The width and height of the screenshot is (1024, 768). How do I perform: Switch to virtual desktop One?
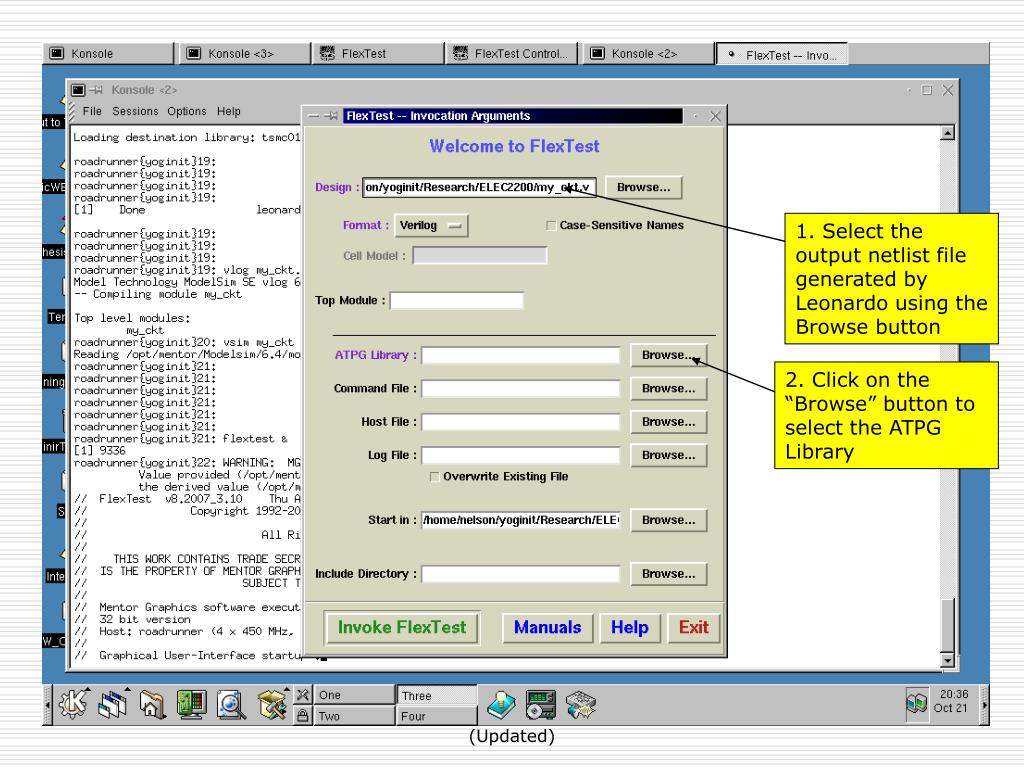pos(354,695)
